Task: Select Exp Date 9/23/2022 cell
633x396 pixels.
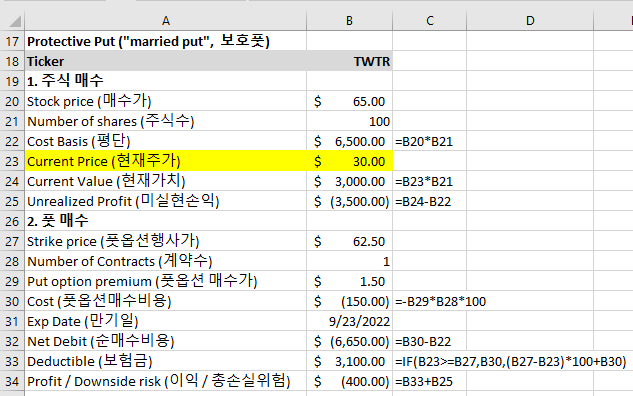Action: click(349, 321)
